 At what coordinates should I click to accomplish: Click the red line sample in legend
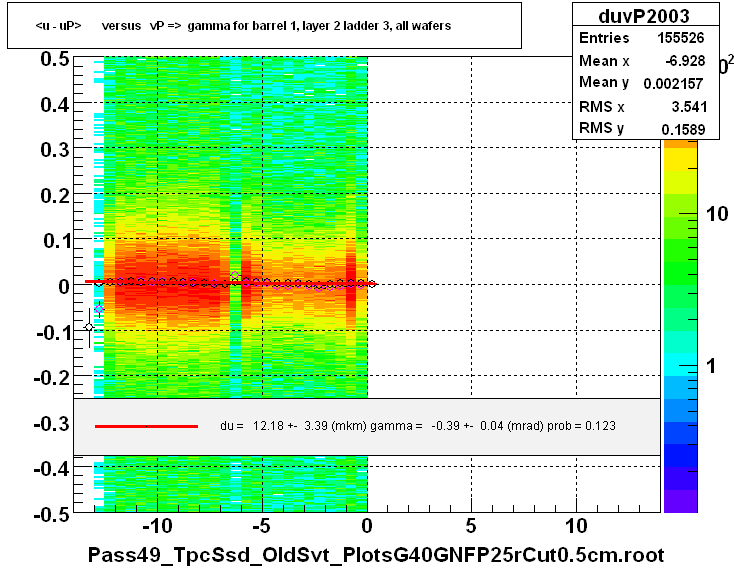click(x=146, y=426)
